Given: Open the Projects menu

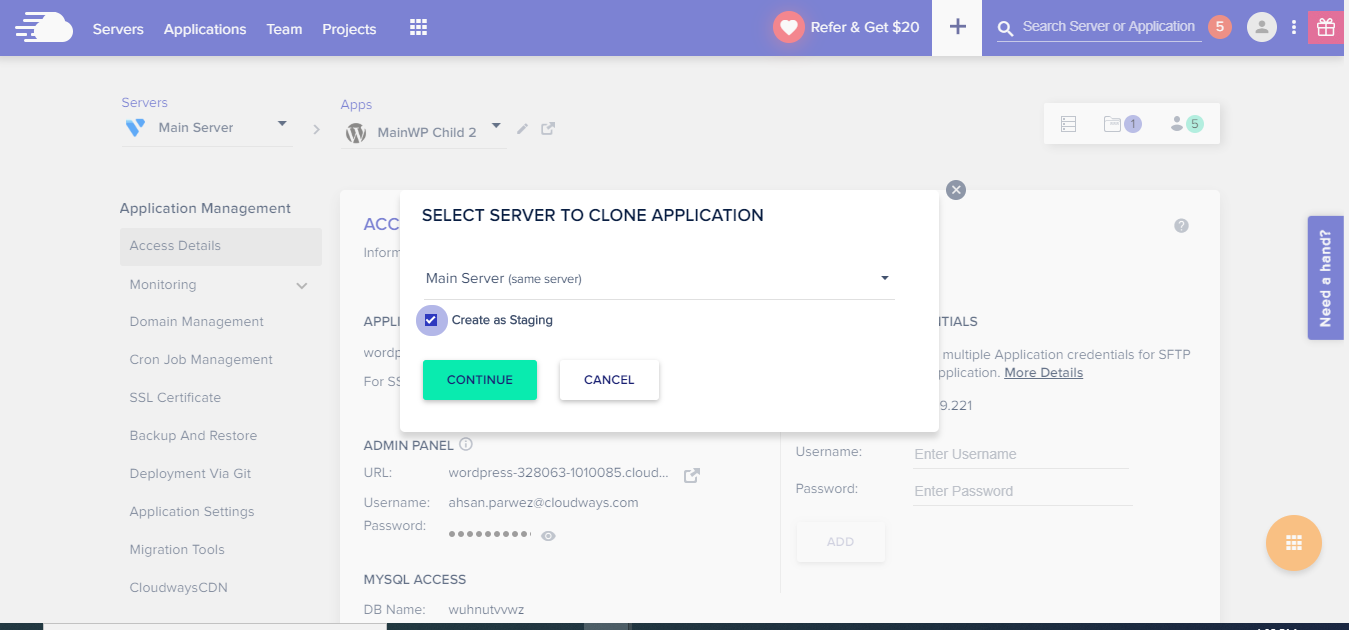Looking at the screenshot, I should 349,29.
